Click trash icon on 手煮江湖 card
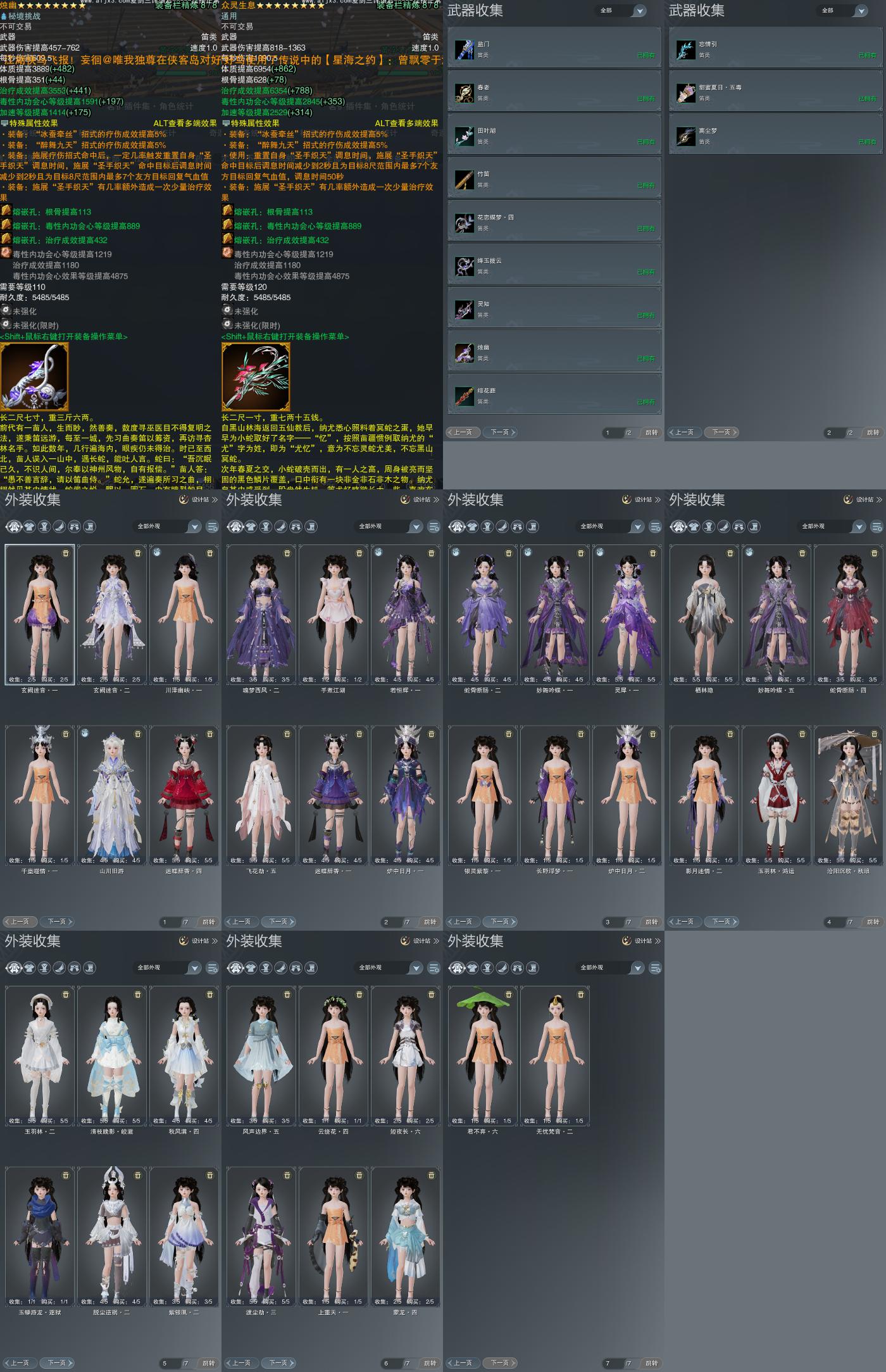Image resolution: width=886 pixels, height=1372 pixels. coord(359,553)
